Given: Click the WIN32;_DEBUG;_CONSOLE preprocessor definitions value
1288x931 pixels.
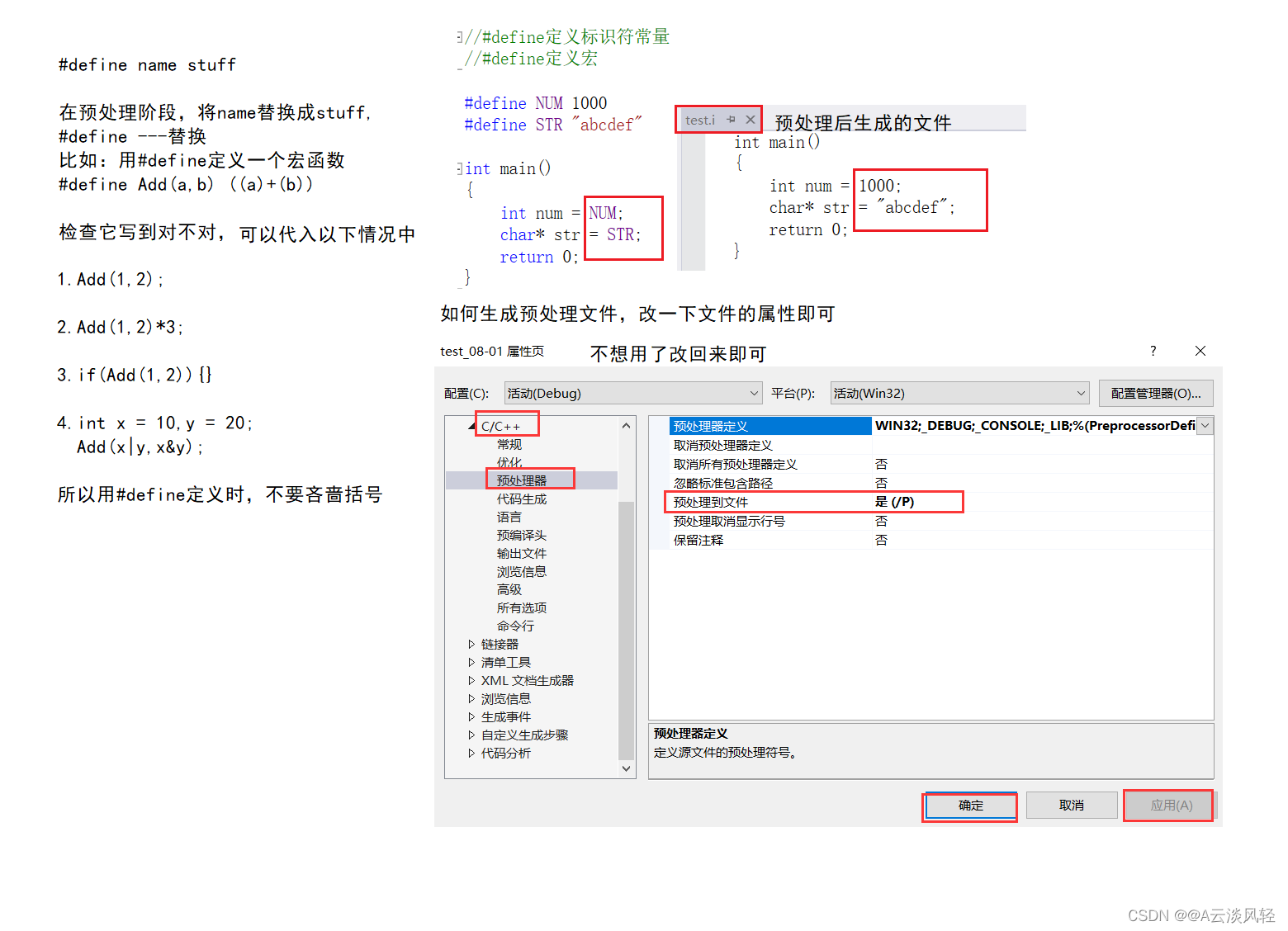Looking at the screenshot, I should coord(1035,426).
